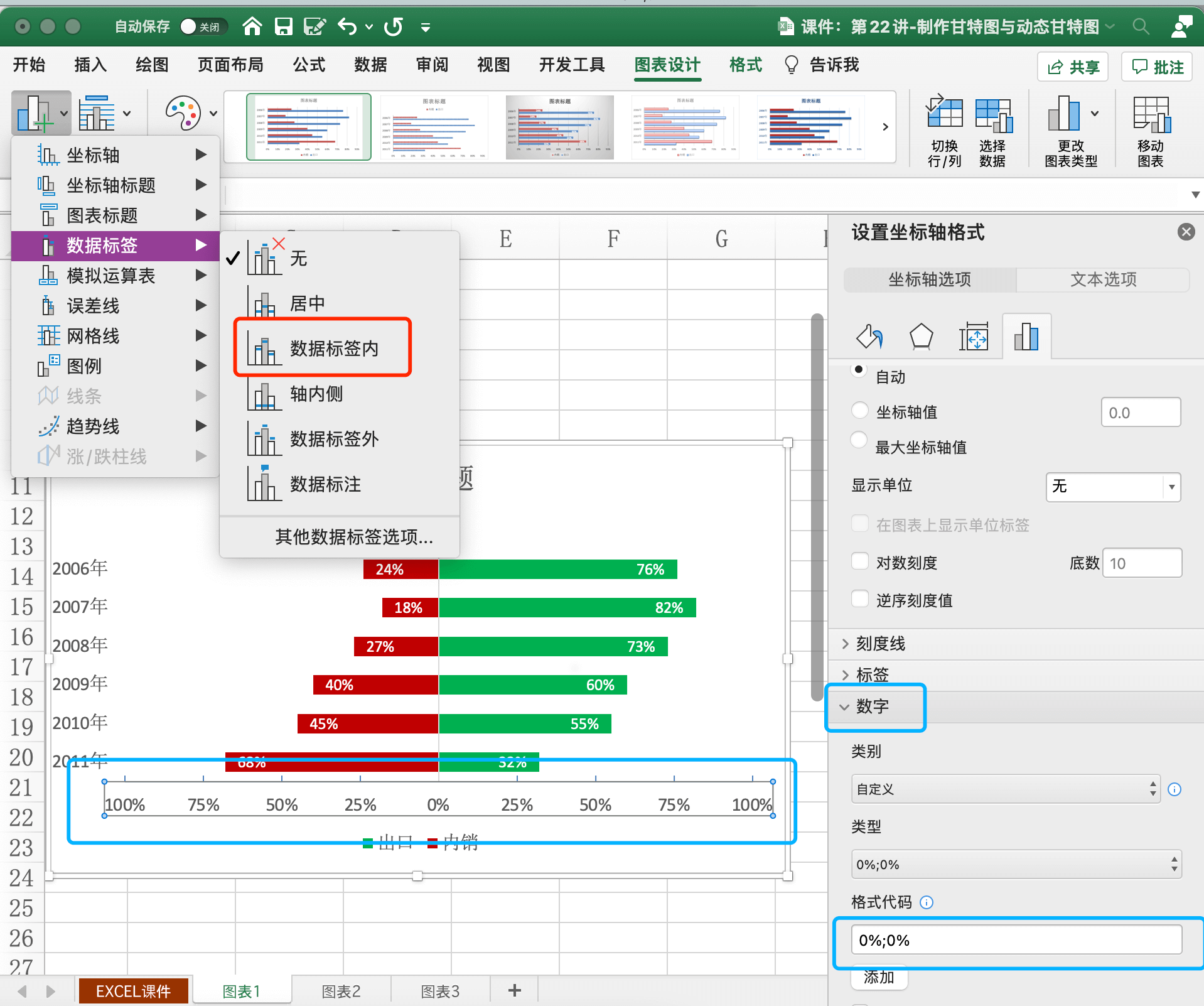Select the 自动 radio button

[x=858, y=369]
